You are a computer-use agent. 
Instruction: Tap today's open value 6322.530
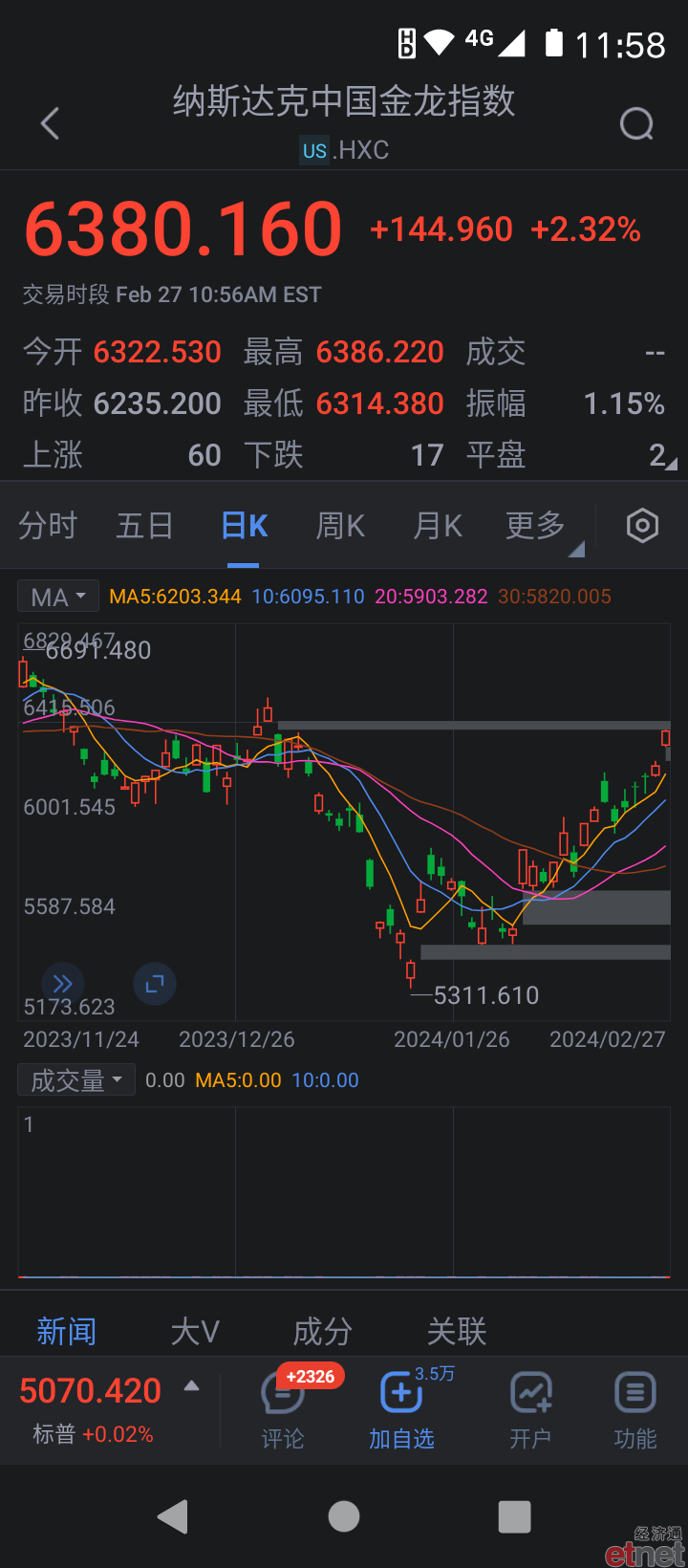(x=158, y=352)
